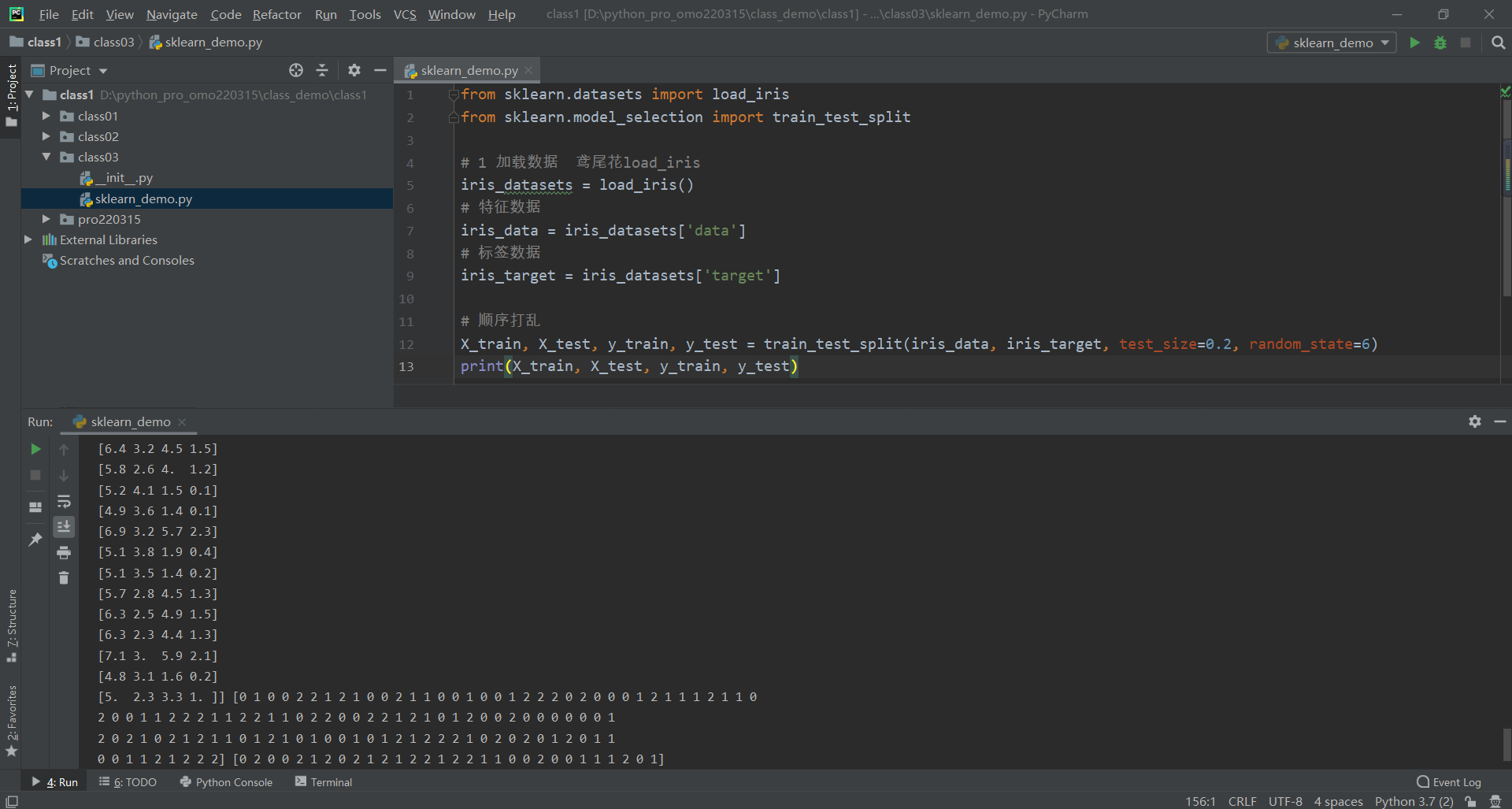Open the sklearn_demo run configuration dropdown
This screenshot has height=809, width=1512.
(1332, 43)
